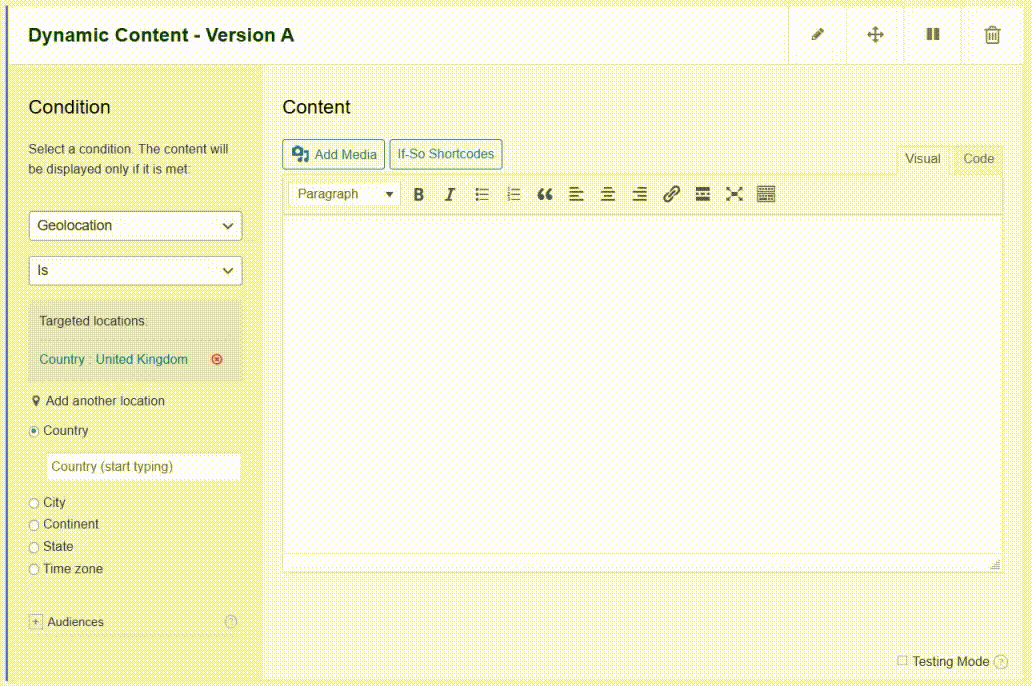This screenshot has width=1032, height=686.
Task: Click the Add Media button
Action: click(x=334, y=154)
